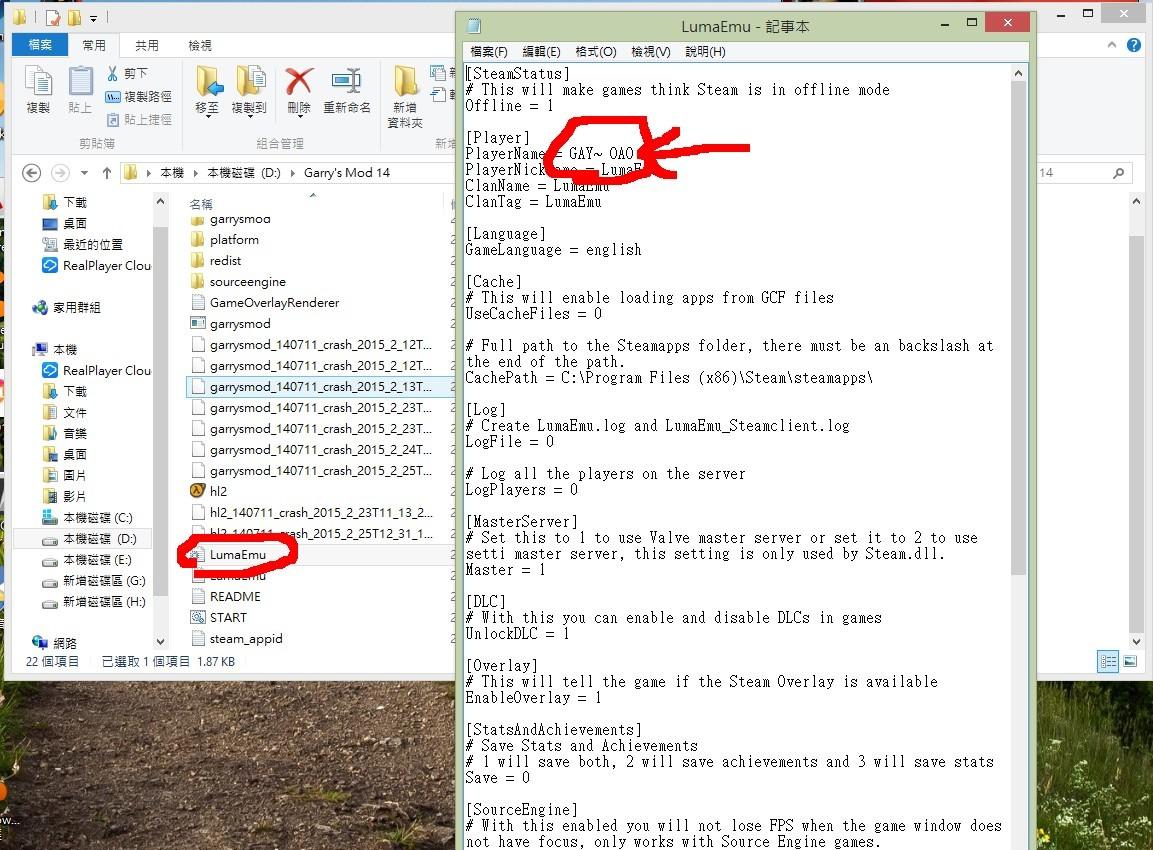Open Notepad 檢視(V) menu
Viewport: 1153px width, 850px height.
(x=651, y=51)
